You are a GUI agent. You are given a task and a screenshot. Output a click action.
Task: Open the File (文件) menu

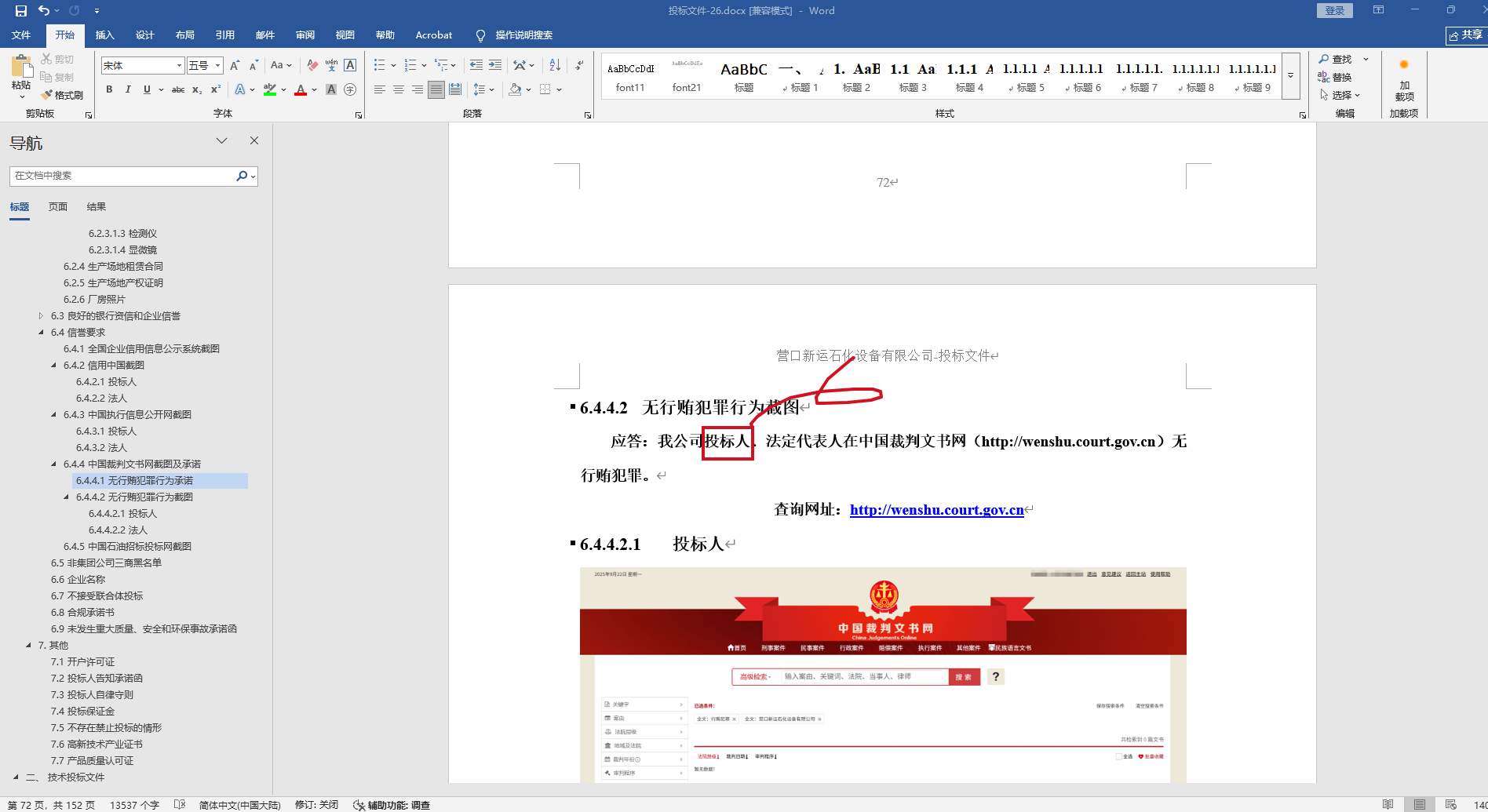pos(21,35)
